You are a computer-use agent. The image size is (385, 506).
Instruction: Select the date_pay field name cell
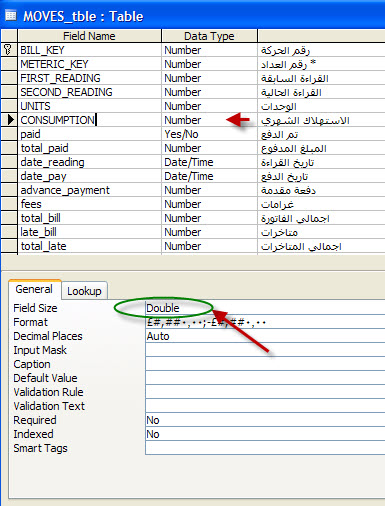pos(90,176)
